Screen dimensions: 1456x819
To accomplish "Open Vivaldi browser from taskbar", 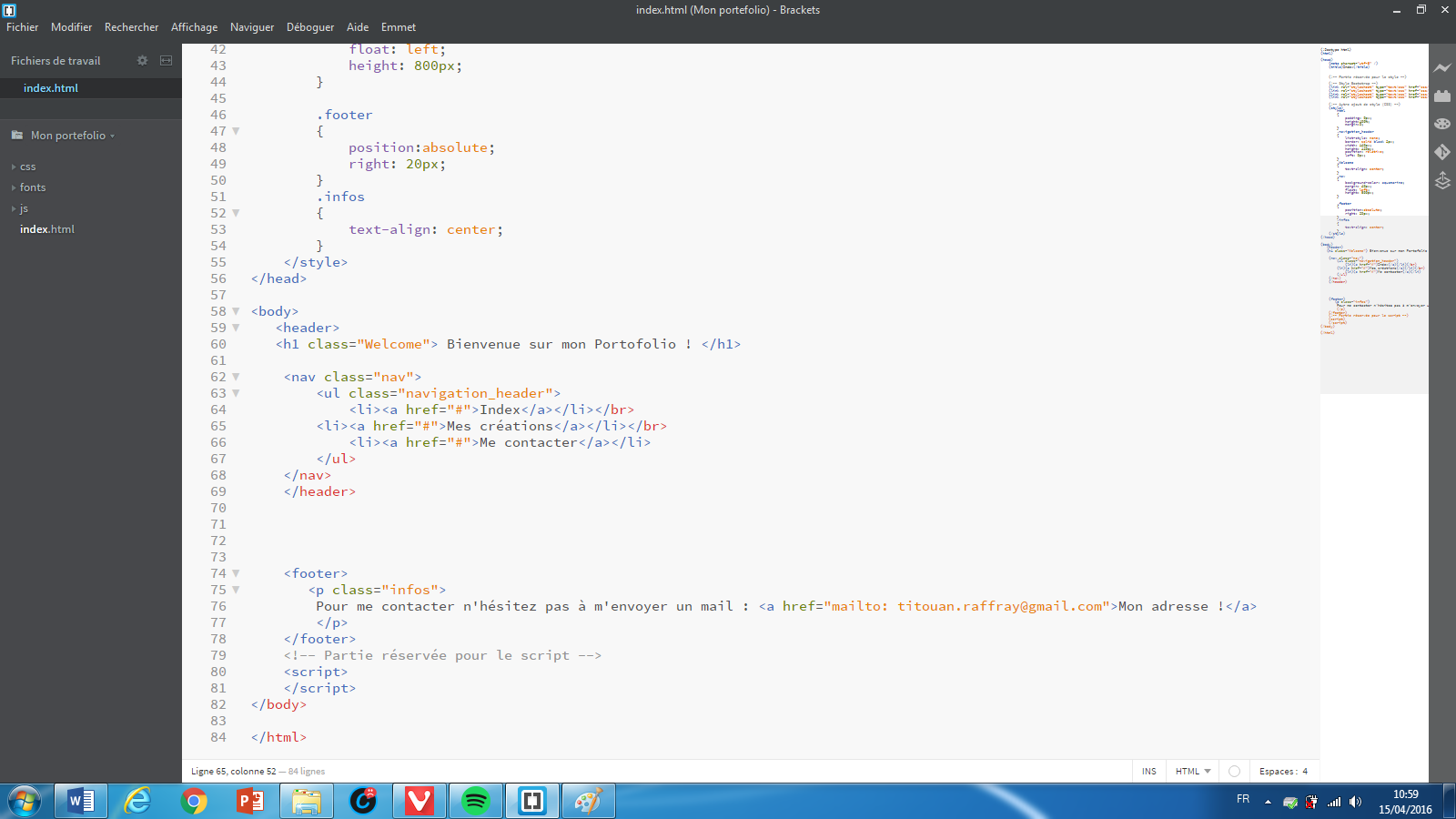I will point(420,801).
